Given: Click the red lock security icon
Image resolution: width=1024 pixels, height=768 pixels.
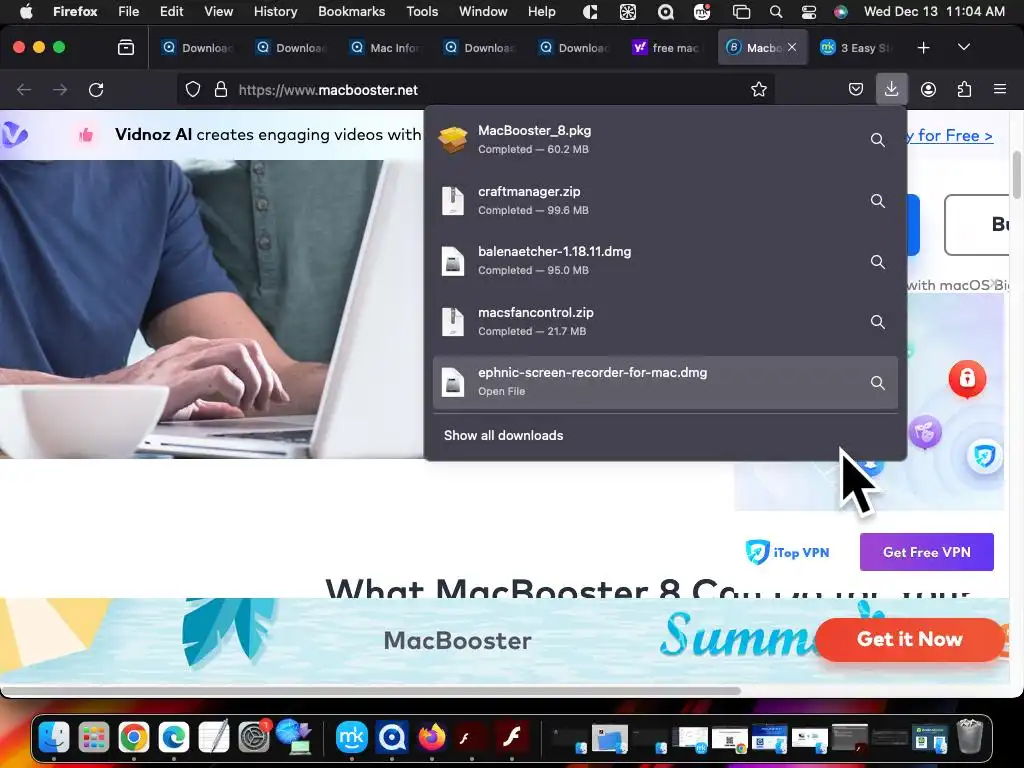Looking at the screenshot, I should click(x=967, y=378).
